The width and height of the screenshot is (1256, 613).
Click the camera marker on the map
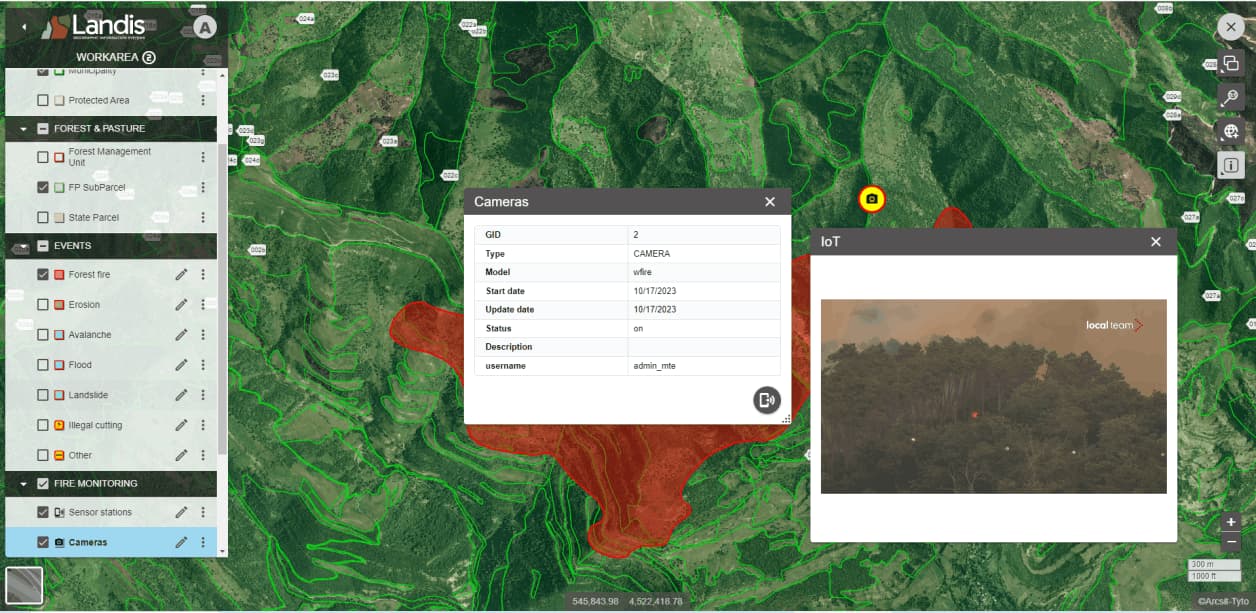coord(872,199)
